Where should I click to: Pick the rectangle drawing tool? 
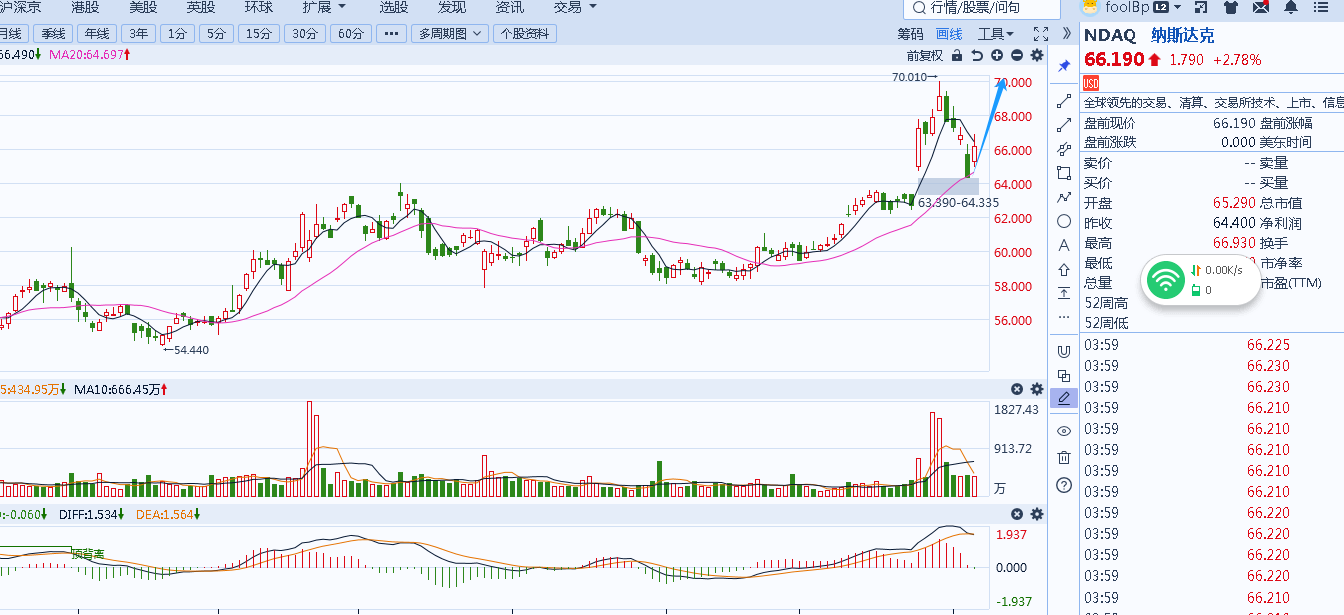(1064, 173)
